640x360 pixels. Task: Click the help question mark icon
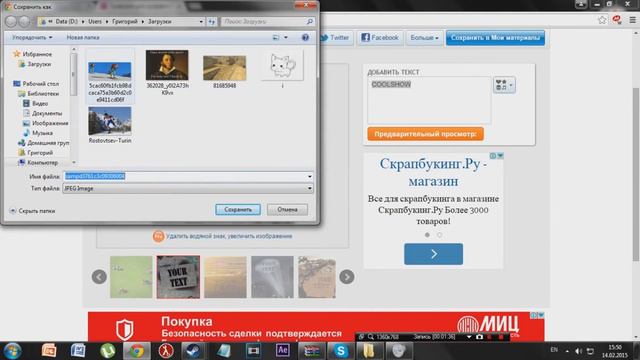coord(305,38)
